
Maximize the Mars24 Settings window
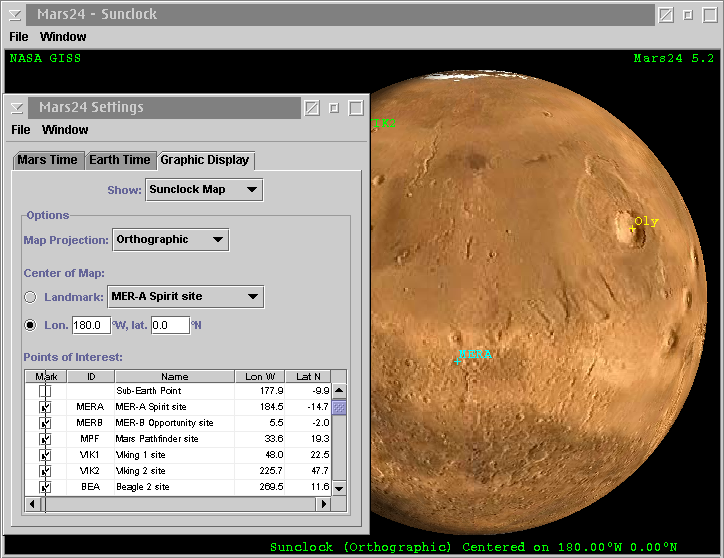[x=356, y=108]
